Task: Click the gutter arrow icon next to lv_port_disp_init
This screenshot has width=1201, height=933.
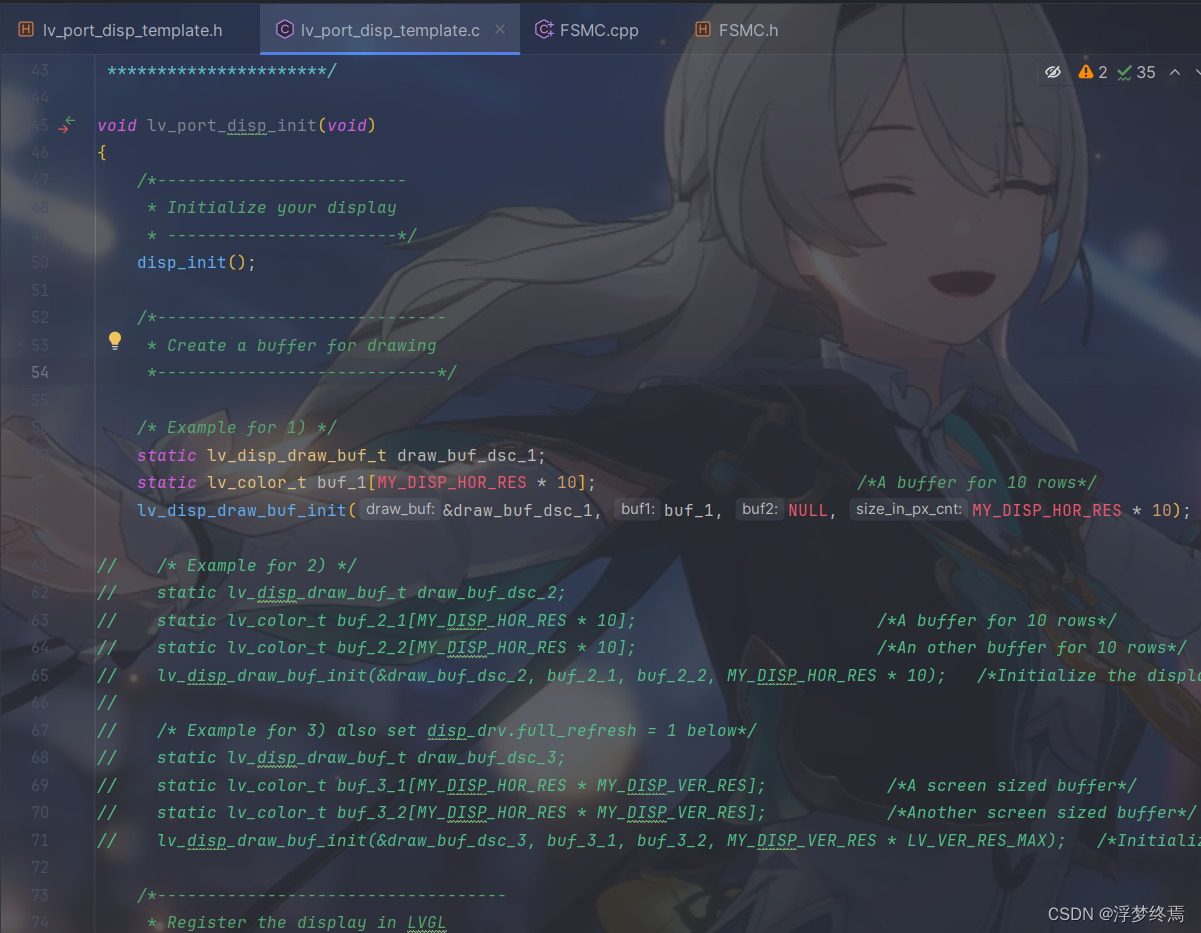Action: click(66, 125)
